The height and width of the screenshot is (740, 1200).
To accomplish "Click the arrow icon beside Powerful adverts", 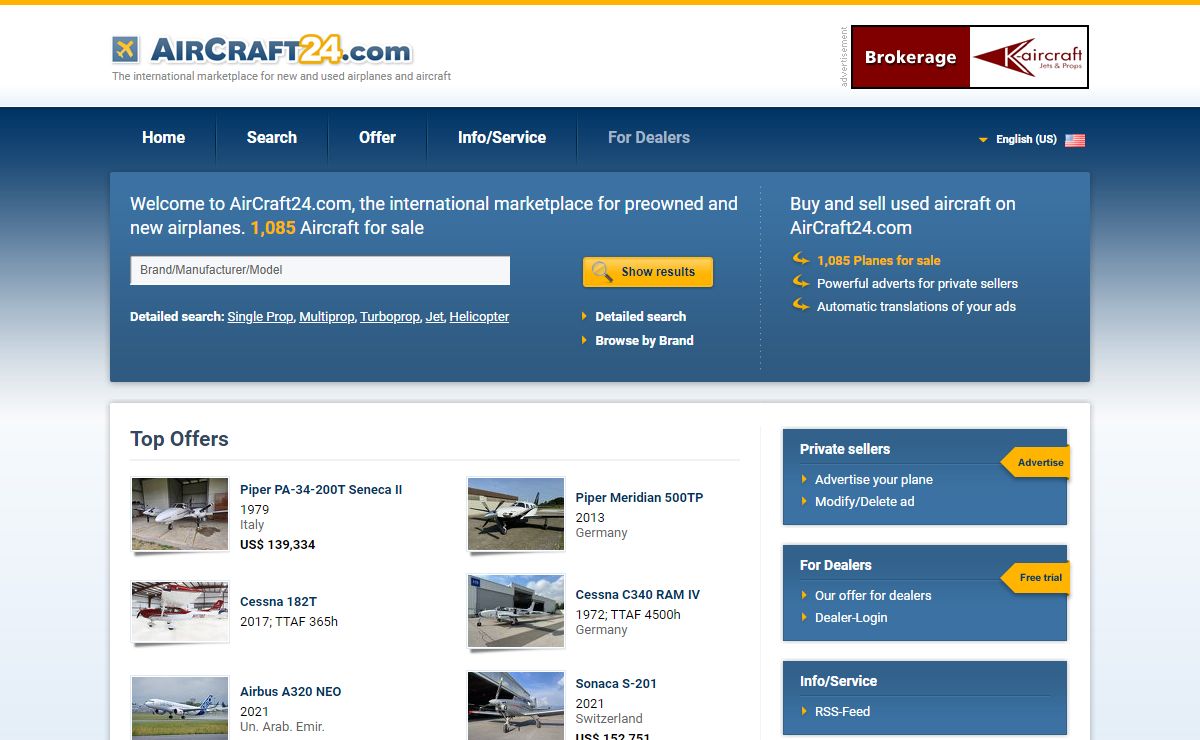I will pos(801,282).
